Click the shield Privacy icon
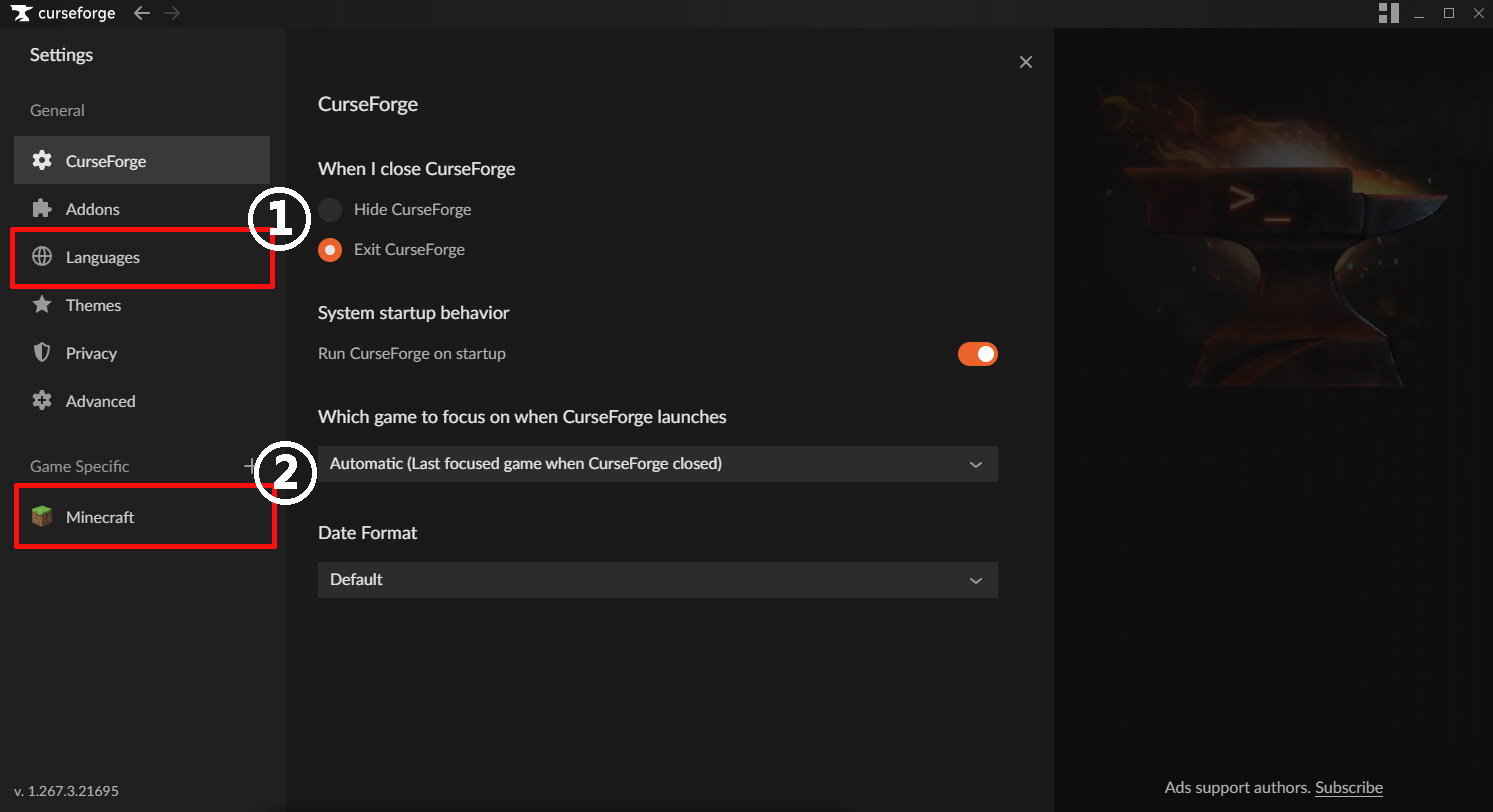This screenshot has height=812, width=1493. [x=42, y=352]
